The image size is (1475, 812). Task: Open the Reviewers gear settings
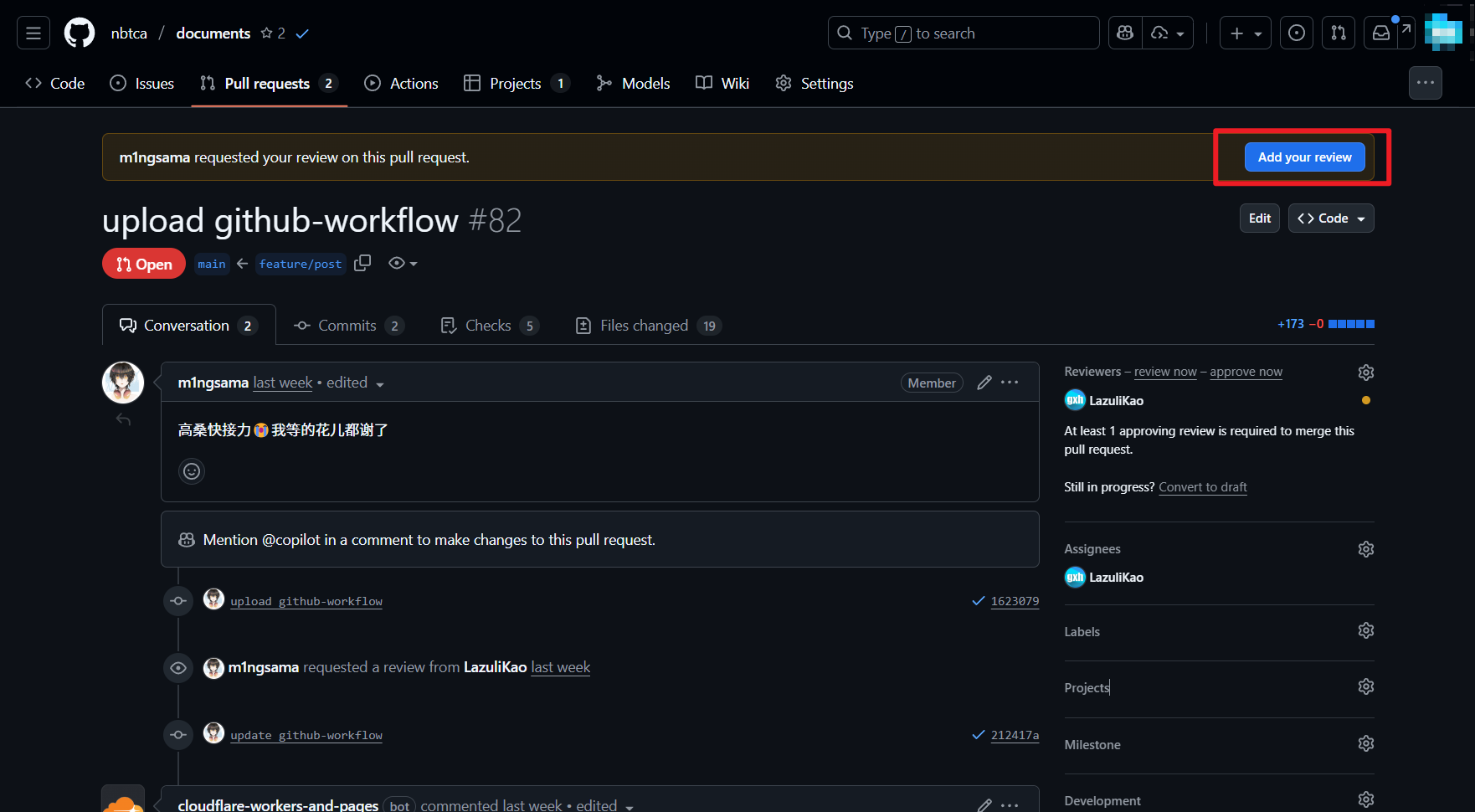pyautogui.click(x=1365, y=373)
